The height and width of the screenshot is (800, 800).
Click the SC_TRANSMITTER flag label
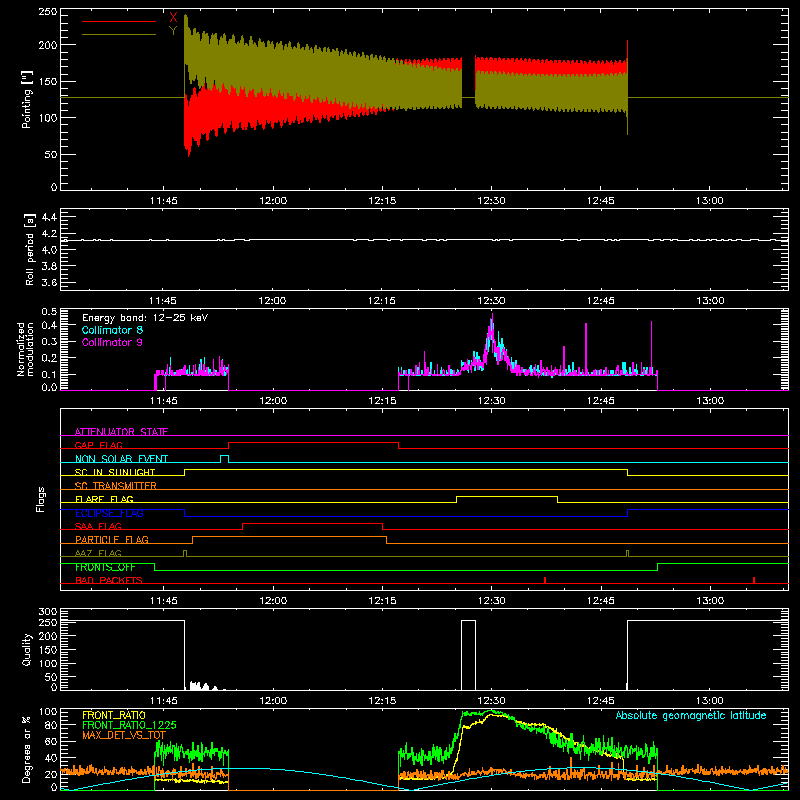click(115, 486)
